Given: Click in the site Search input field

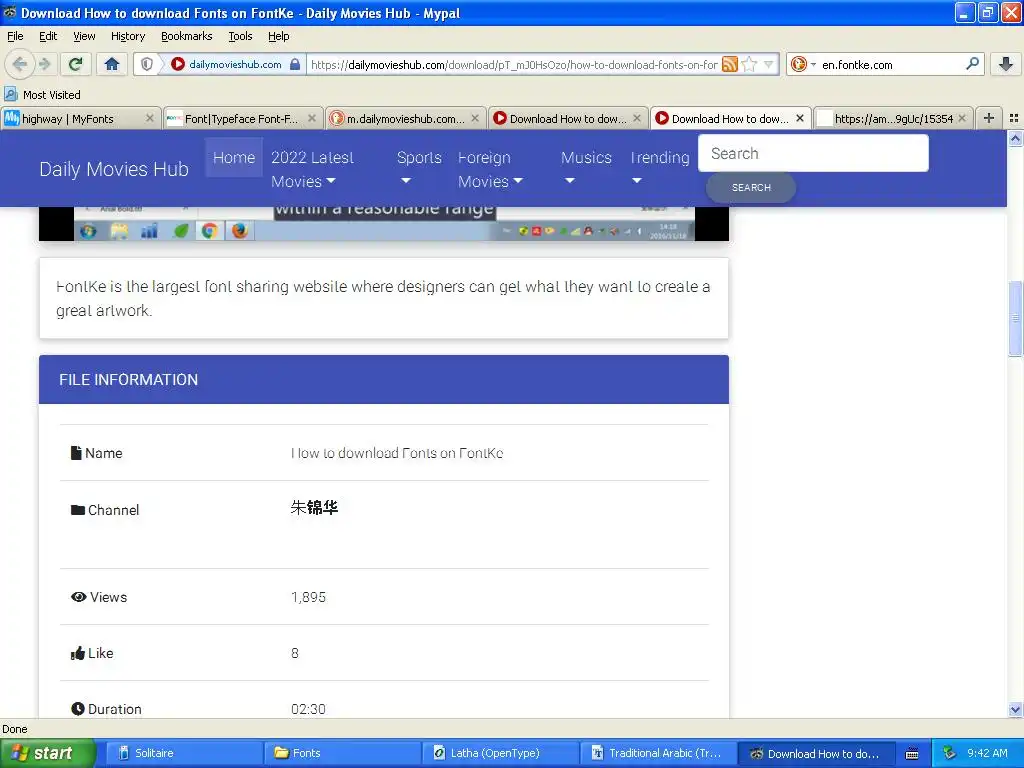Looking at the screenshot, I should [x=813, y=153].
